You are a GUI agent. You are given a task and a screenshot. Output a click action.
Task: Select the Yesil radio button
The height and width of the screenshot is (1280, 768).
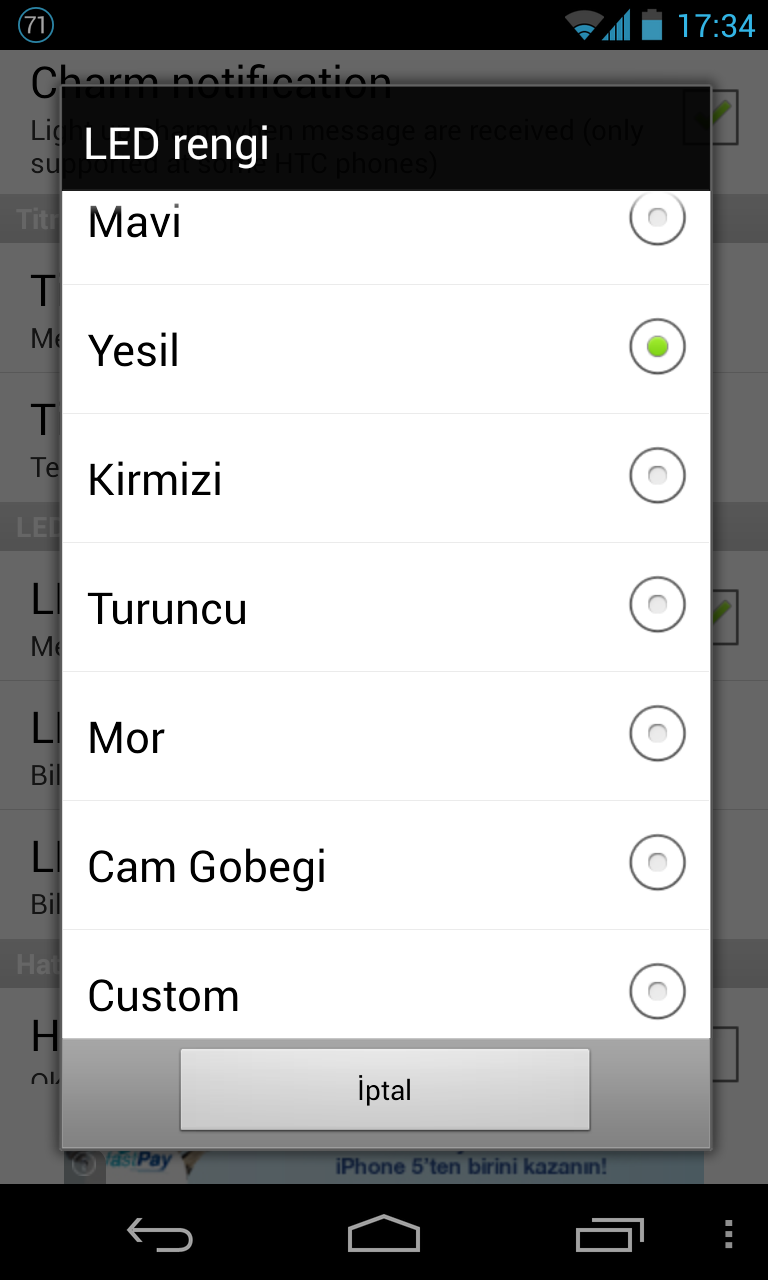pos(657,346)
